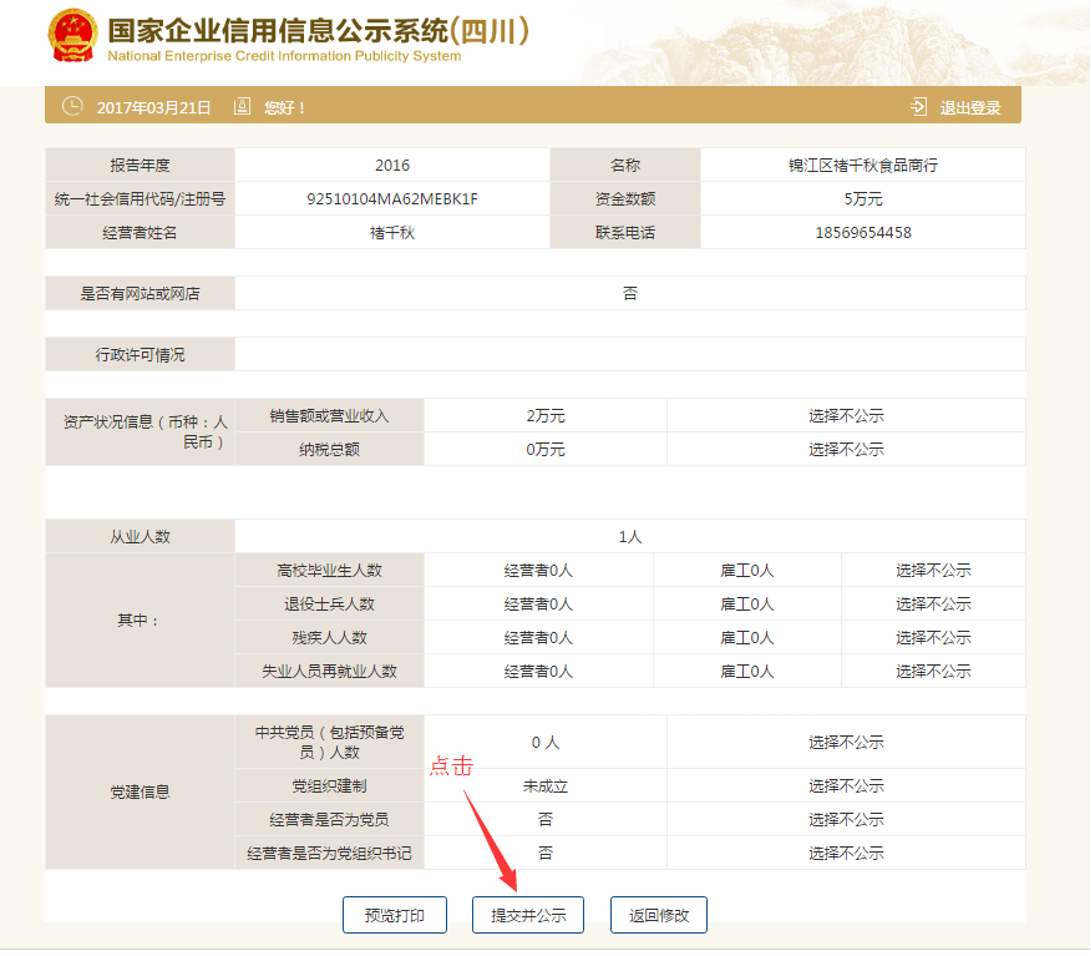The image size is (1091, 956).
Task: Click the 提交并公示 submit button
Action: click(x=527, y=914)
